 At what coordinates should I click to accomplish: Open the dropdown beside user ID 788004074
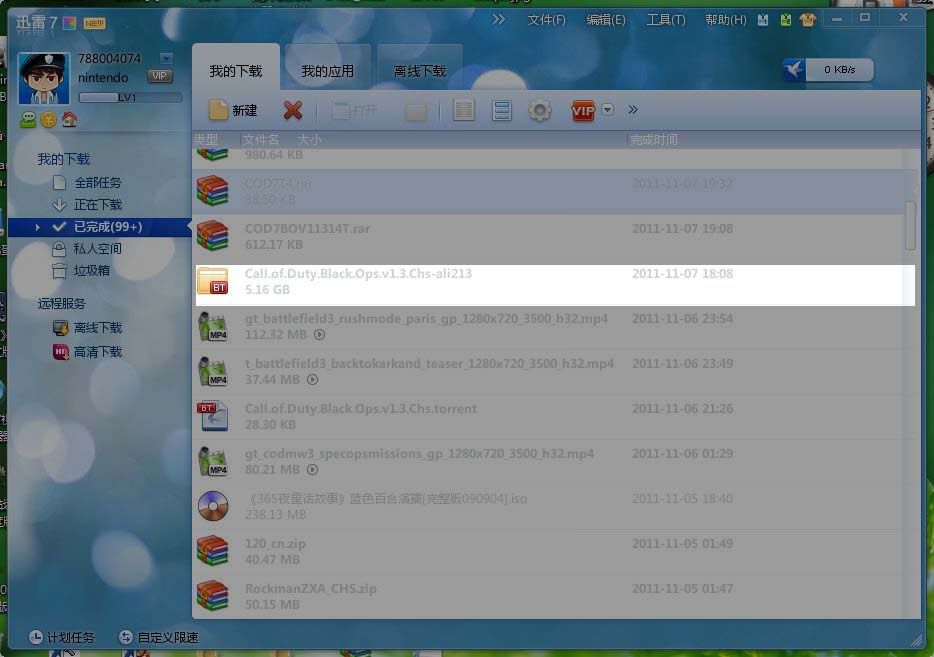166,59
